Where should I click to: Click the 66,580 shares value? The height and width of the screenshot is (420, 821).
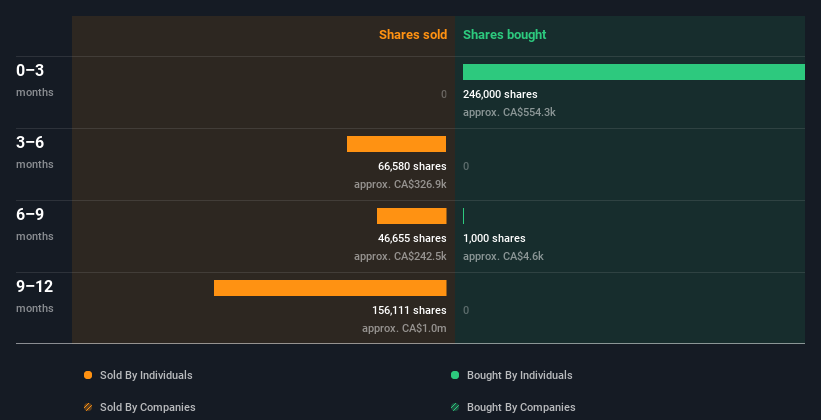(x=412, y=166)
